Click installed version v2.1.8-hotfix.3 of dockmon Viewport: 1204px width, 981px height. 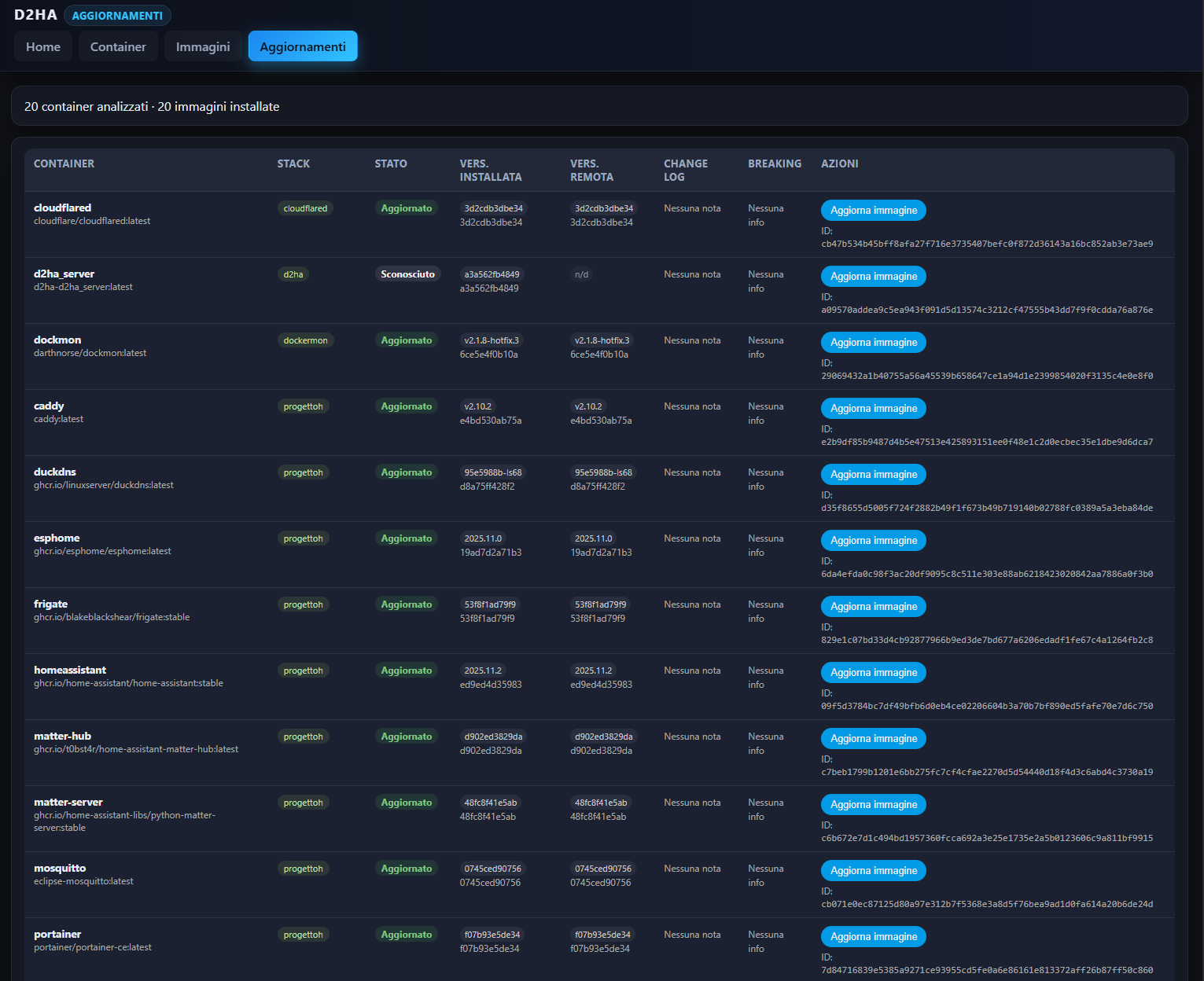492,340
